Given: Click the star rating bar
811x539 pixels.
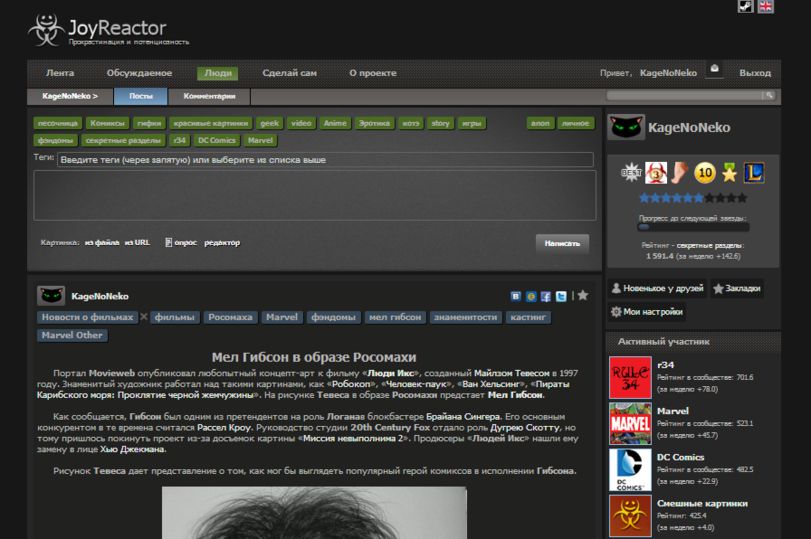Looking at the screenshot, I should tap(693, 198).
